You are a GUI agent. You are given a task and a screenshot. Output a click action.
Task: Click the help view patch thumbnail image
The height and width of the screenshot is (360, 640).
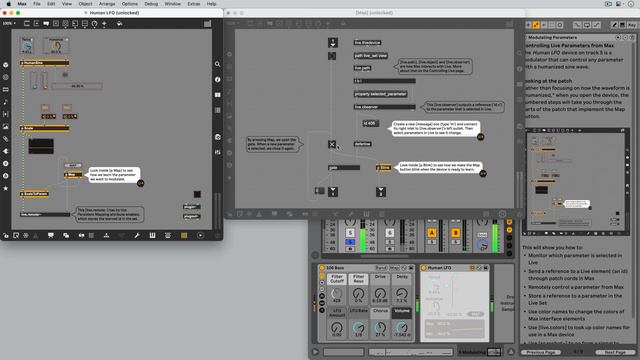(x=578, y=182)
